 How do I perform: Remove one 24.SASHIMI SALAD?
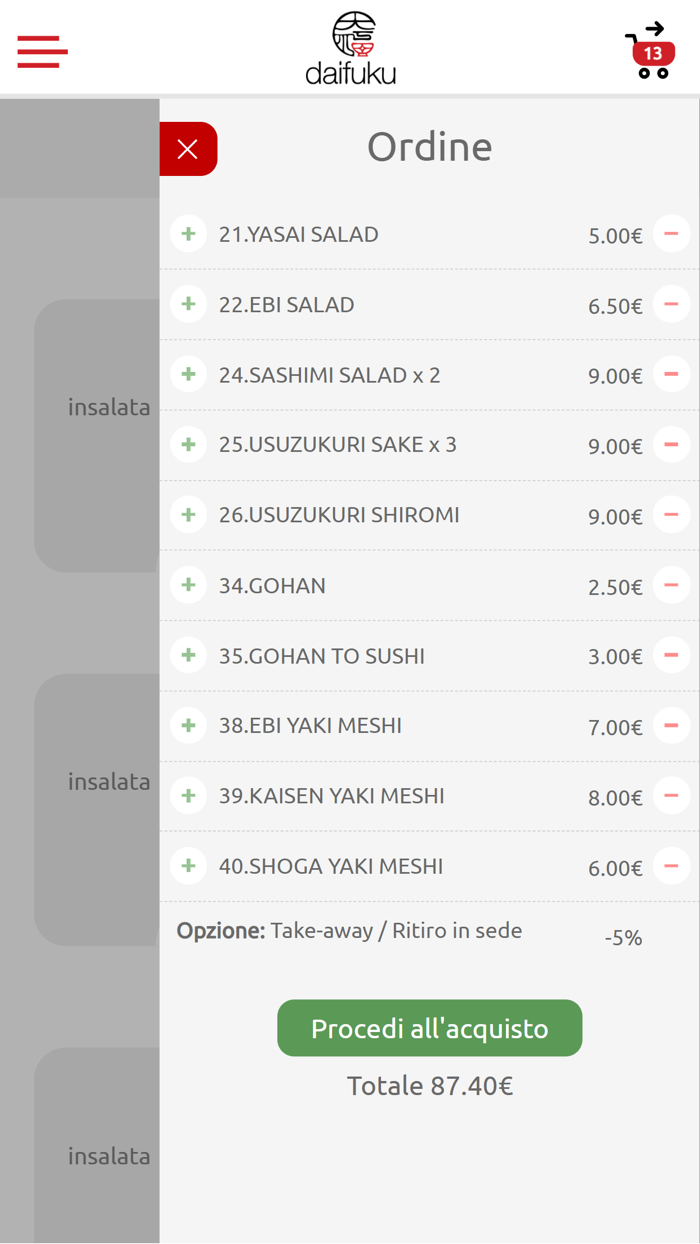pyautogui.click(x=671, y=374)
